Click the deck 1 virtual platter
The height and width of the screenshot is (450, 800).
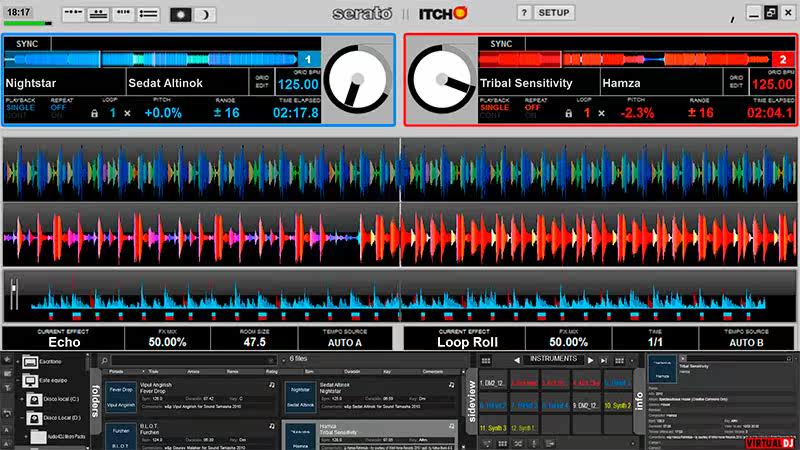(358, 79)
